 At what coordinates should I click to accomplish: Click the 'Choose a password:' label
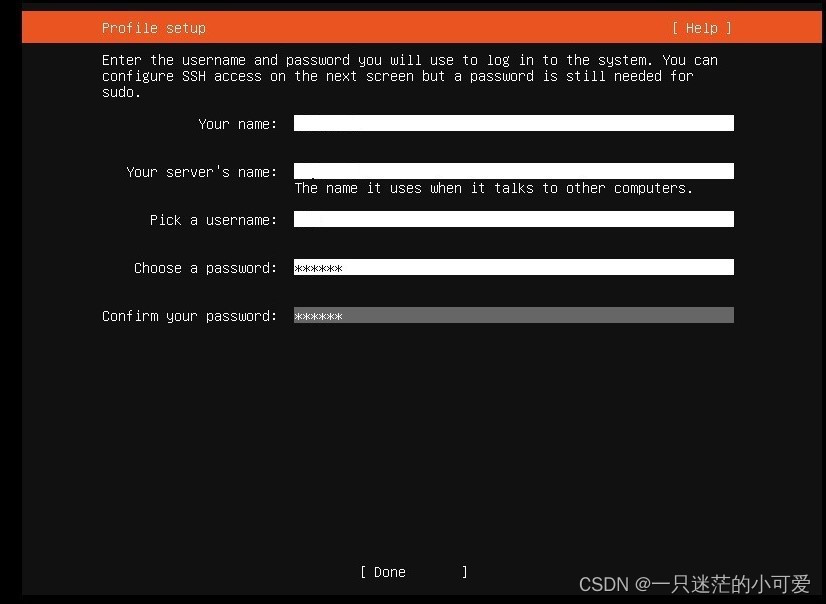(205, 268)
